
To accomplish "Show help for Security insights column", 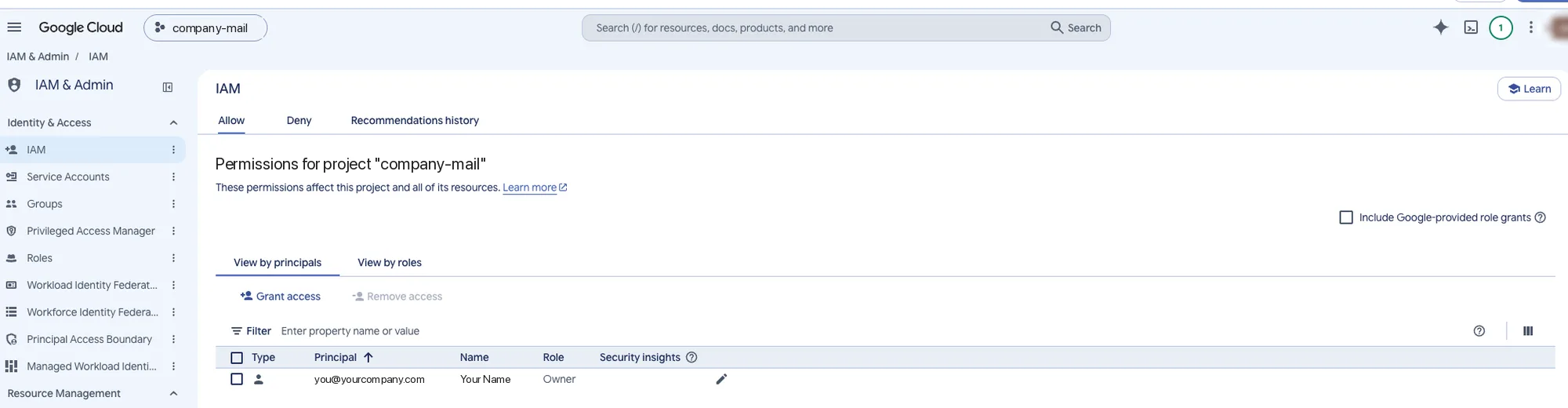I will (691, 357).
